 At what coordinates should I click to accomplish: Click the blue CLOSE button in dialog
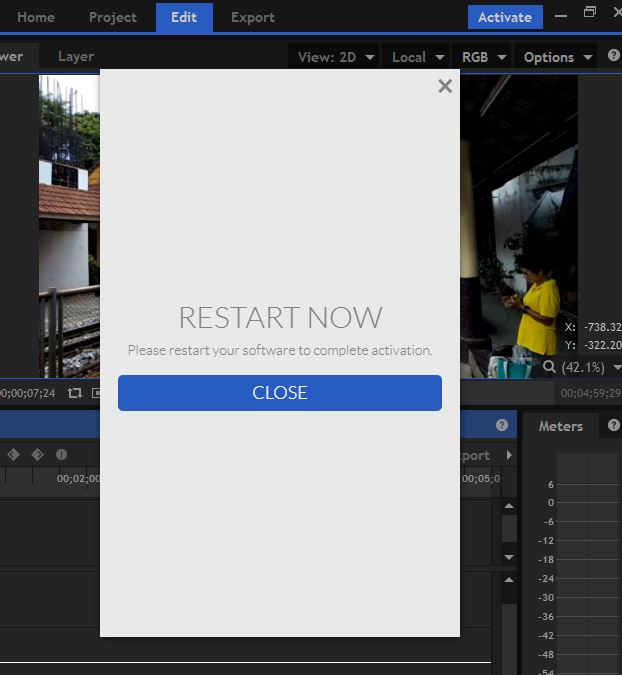click(280, 393)
